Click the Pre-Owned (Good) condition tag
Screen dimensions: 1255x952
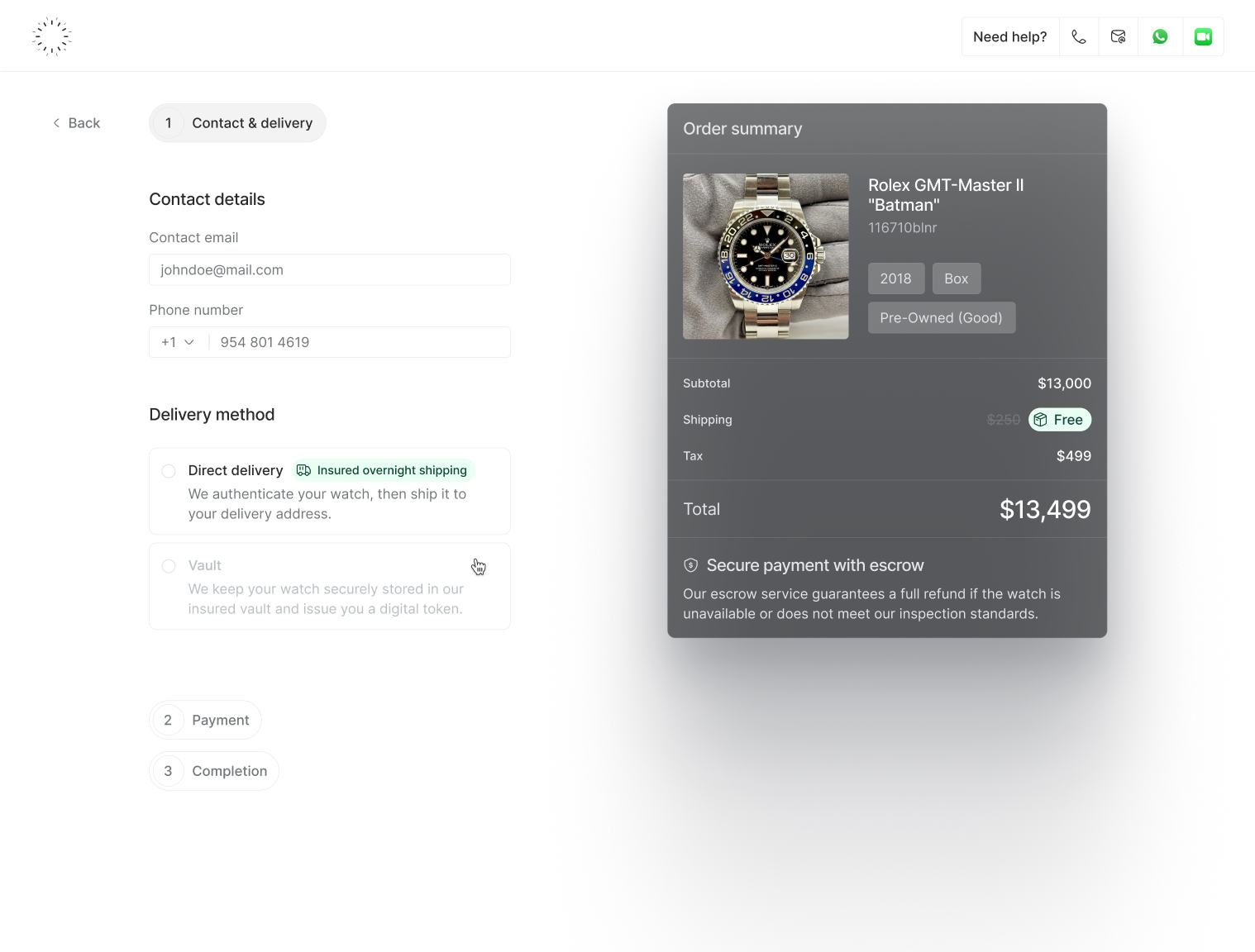coord(942,318)
